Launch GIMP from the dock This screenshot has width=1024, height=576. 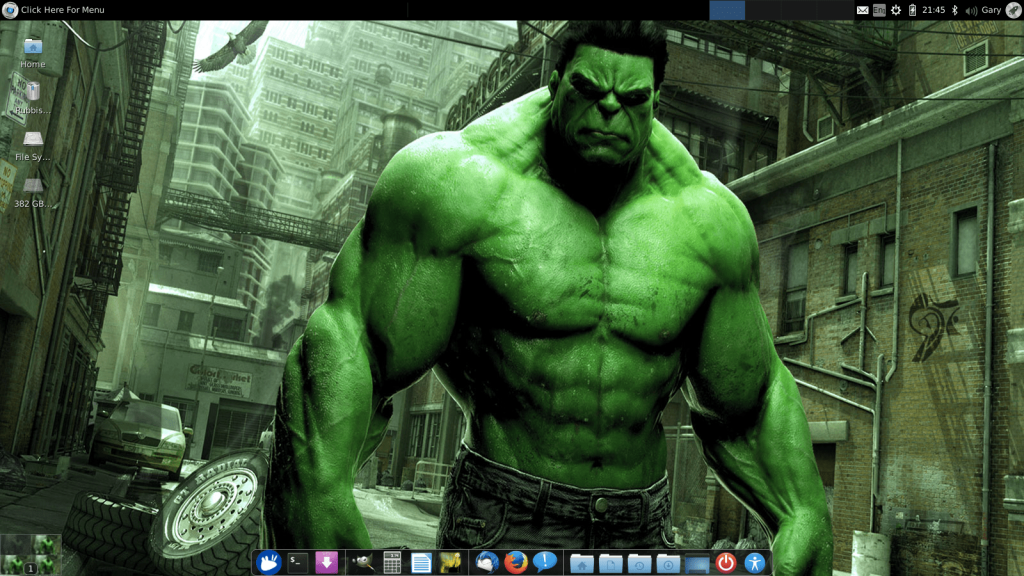click(x=362, y=562)
